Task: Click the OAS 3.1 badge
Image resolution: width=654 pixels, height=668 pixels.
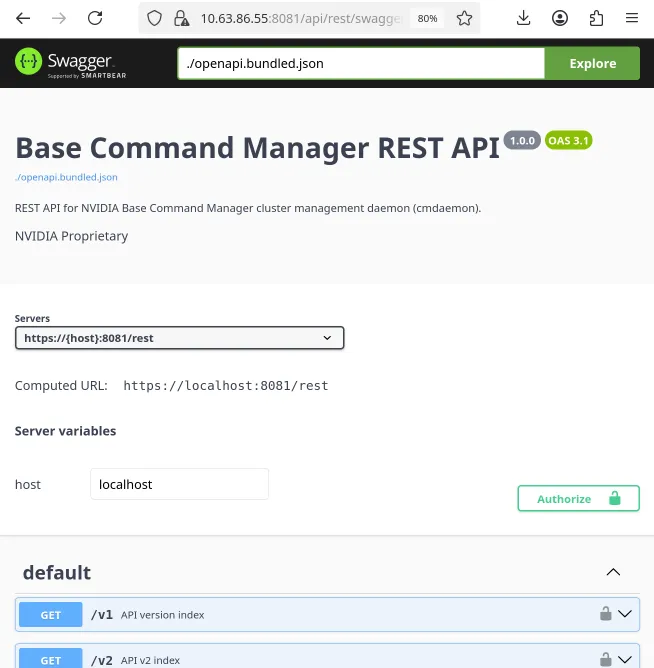Action: [568, 141]
